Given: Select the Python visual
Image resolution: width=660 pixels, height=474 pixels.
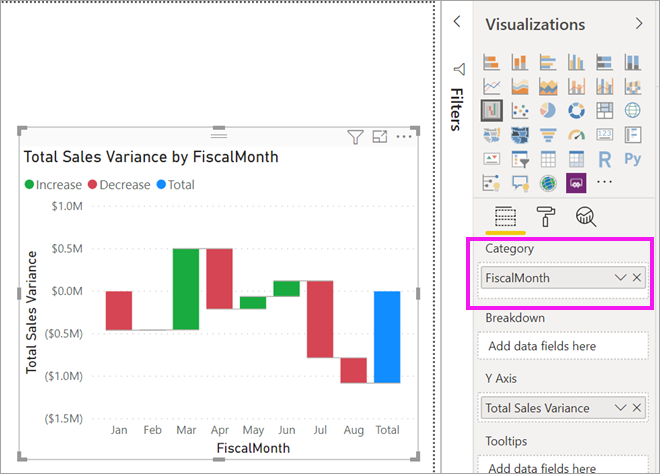Looking at the screenshot, I should tap(633, 159).
